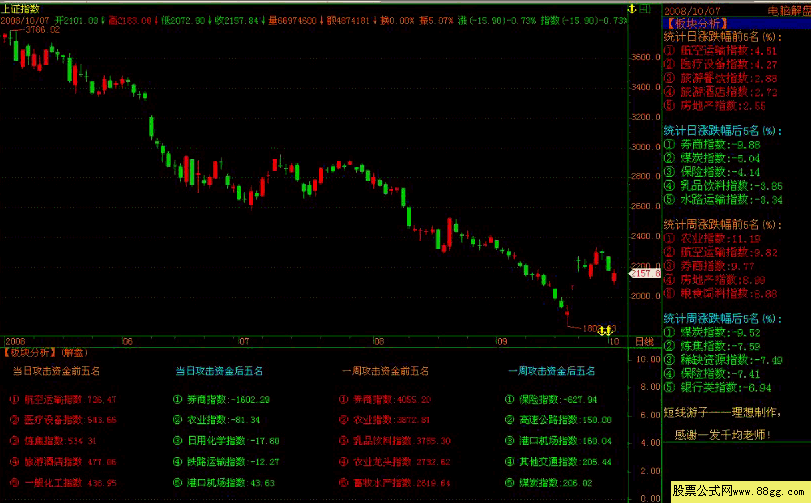
Task: Select 煤炭指数:-5.04 in daily bottom list
Action: (x=712, y=158)
